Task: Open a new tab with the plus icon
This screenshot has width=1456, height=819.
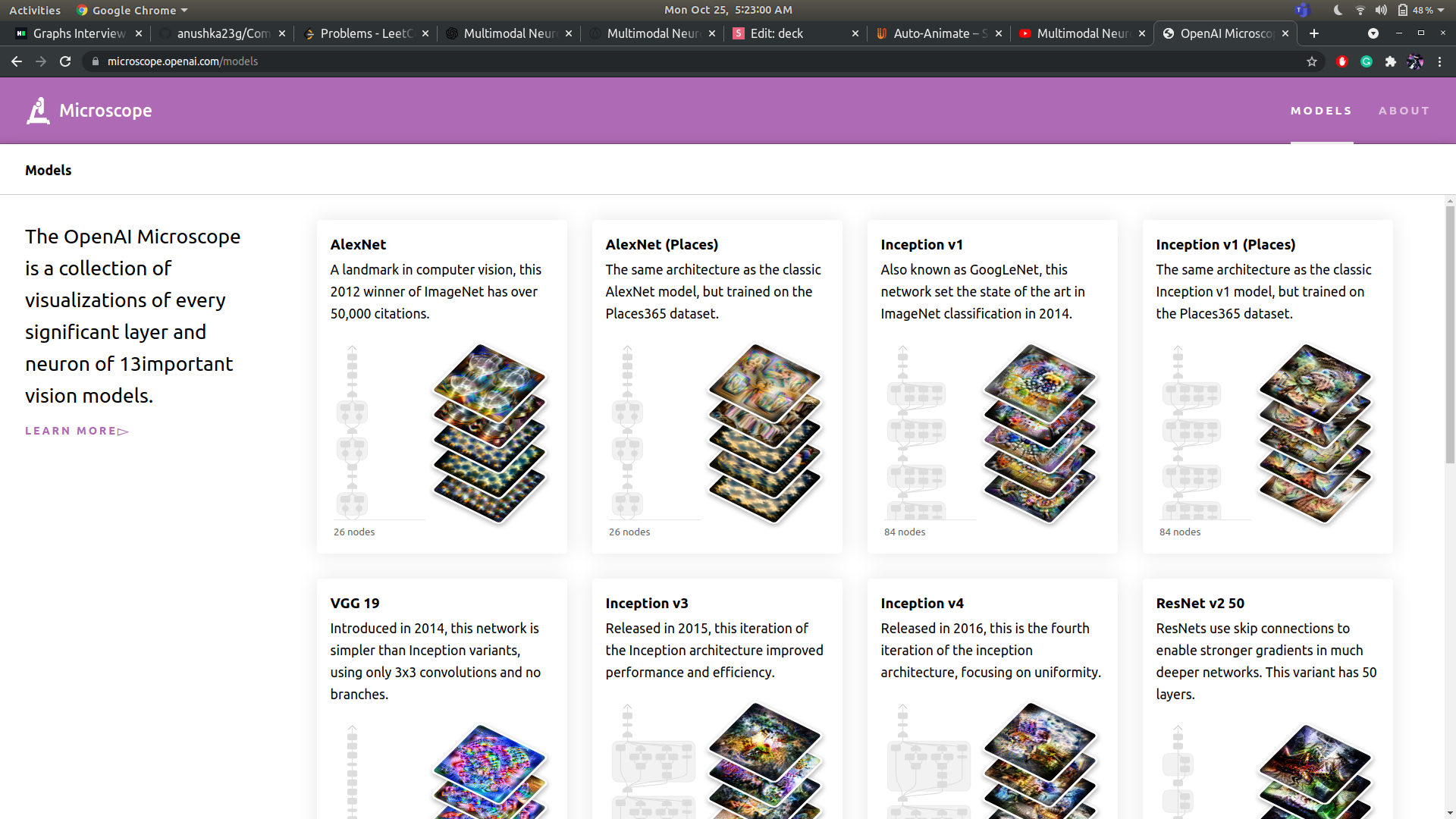Action: click(x=1314, y=33)
